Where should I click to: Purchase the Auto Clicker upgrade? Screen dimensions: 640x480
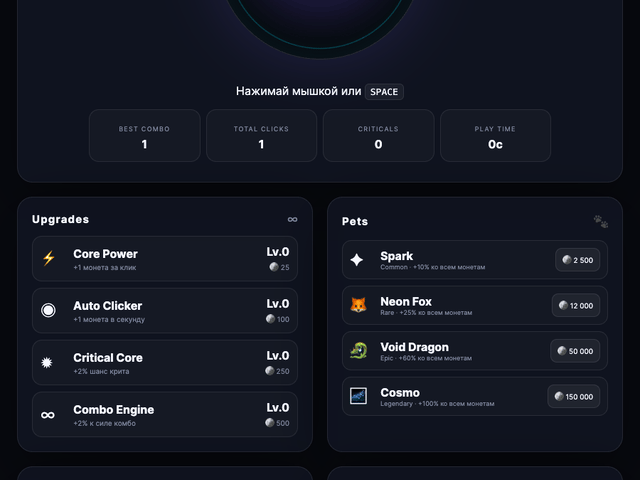point(165,311)
